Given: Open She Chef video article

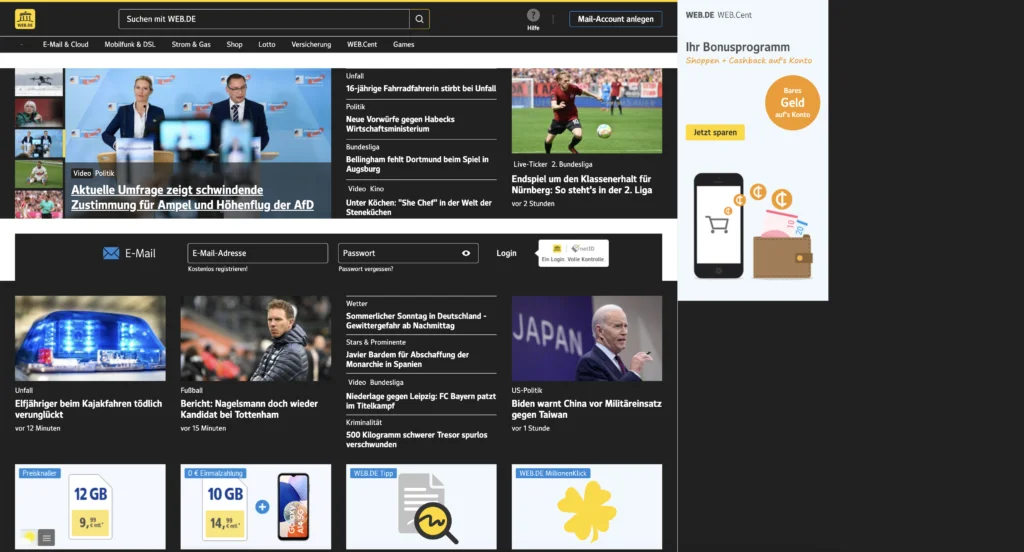Looking at the screenshot, I should tap(419, 207).
